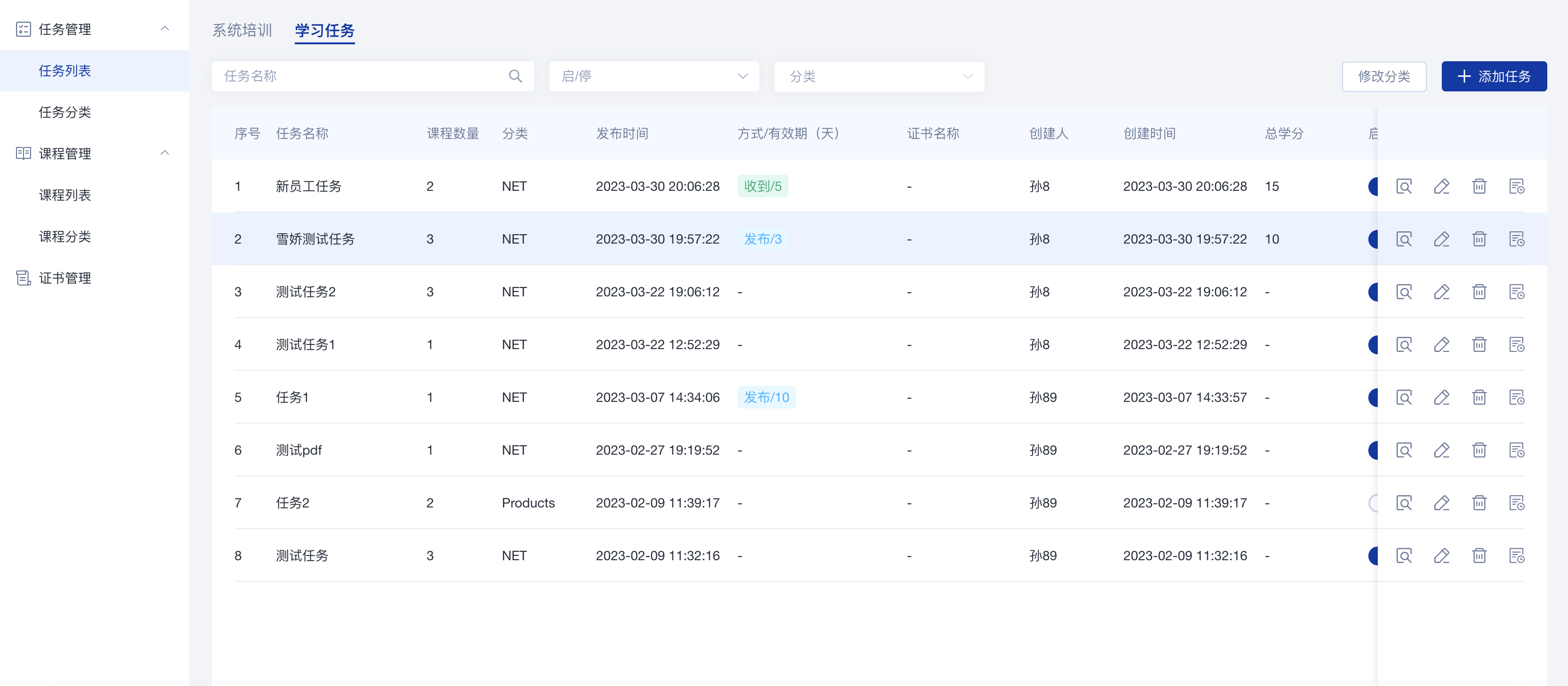Edit the 新员工任务 task

(x=1441, y=187)
